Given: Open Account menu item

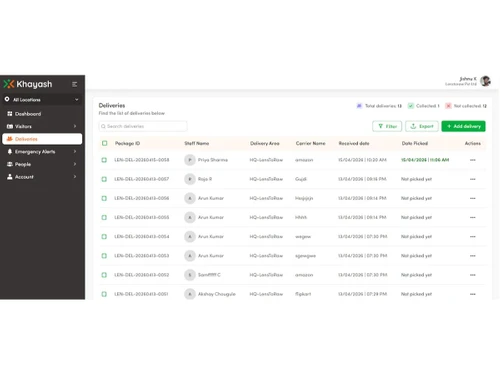Looking at the screenshot, I should click(x=42, y=177).
